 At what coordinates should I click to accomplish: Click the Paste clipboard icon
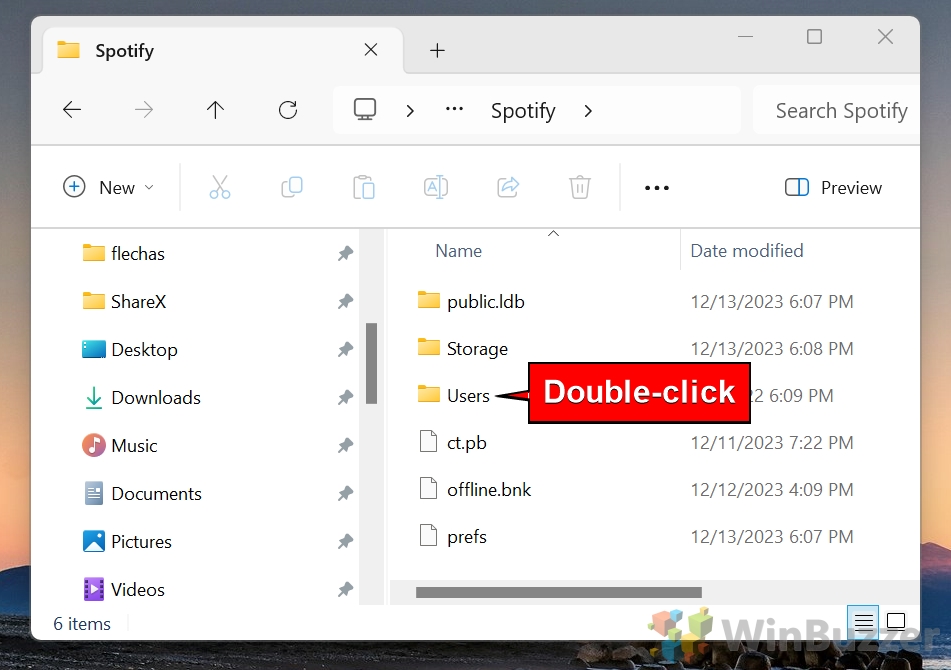(364, 187)
